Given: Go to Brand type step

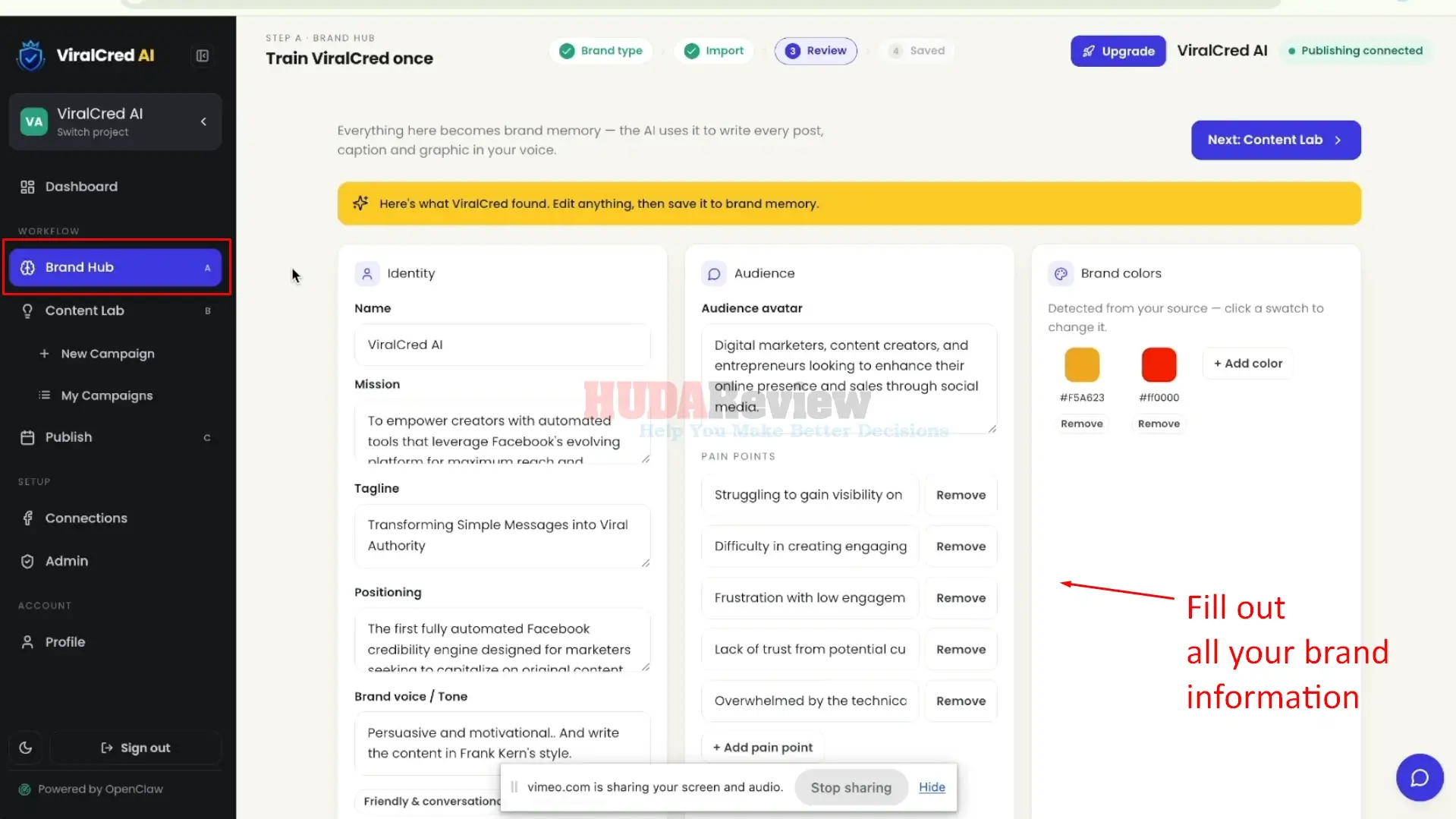Looking at the screenshot, I should [x=601, y=51].
